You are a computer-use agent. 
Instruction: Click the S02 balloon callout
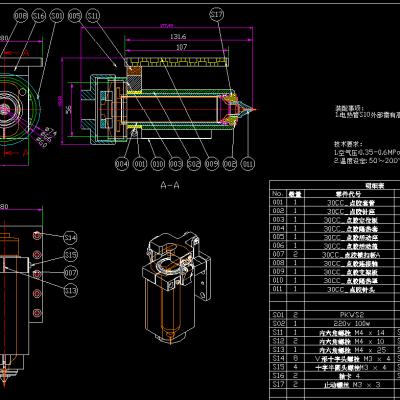pos(194,164)
